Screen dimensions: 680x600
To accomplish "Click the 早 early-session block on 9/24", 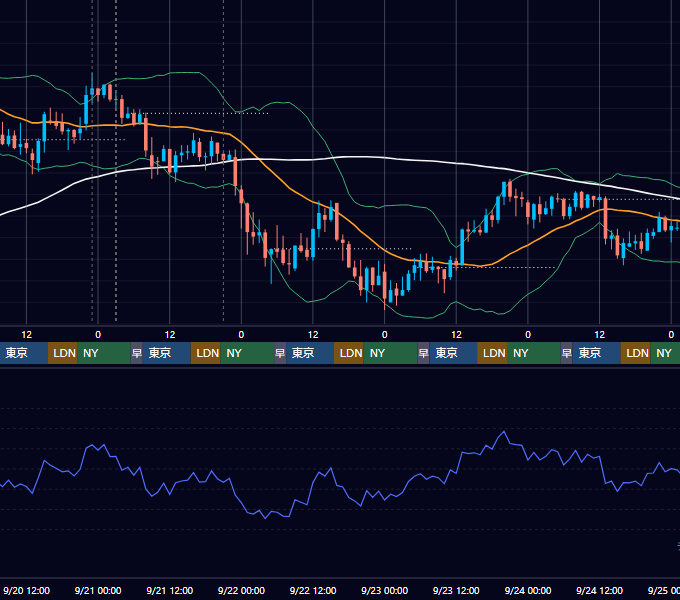I will tap(567, 353).
